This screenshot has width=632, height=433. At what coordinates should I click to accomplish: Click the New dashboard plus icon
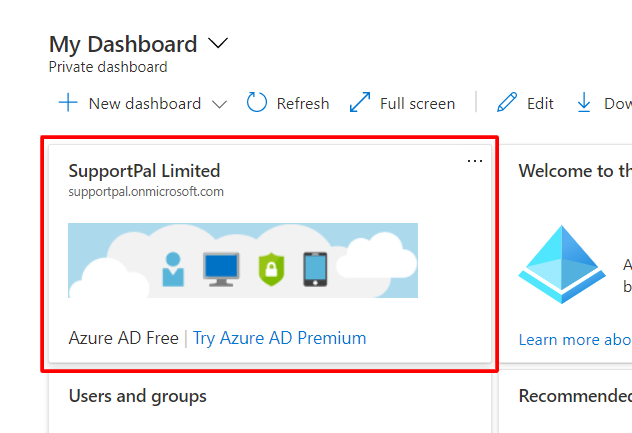coord(68,103)
